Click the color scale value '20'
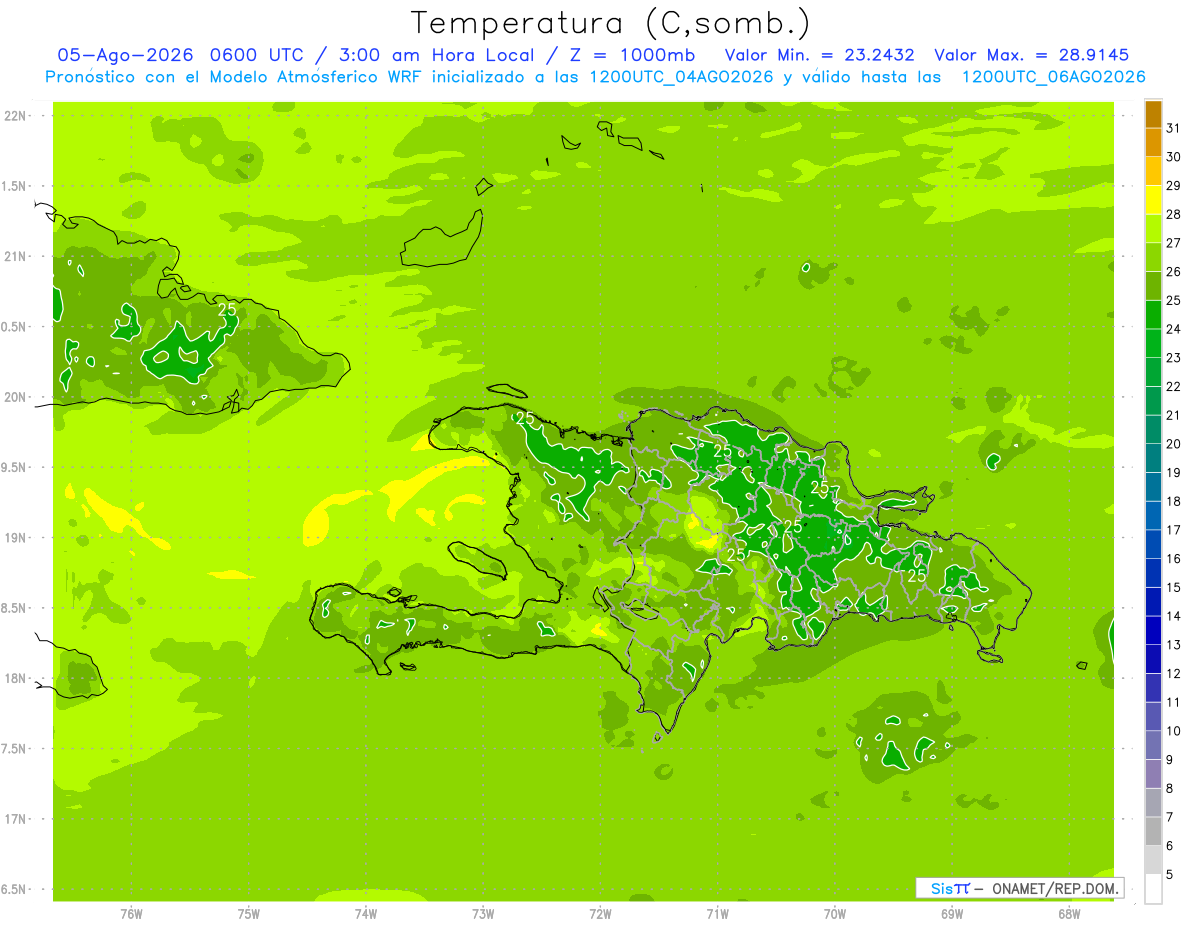 (1174, 444)
